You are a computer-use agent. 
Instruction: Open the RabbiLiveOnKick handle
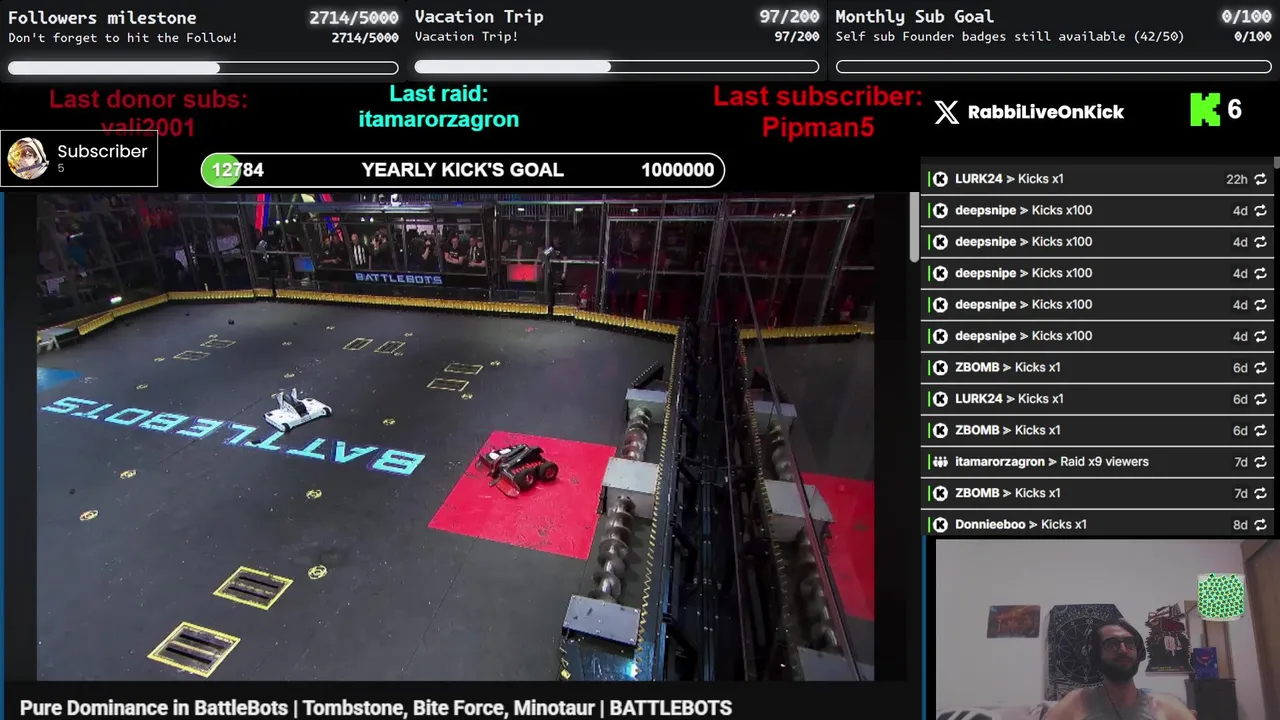tap(1046, 112)
